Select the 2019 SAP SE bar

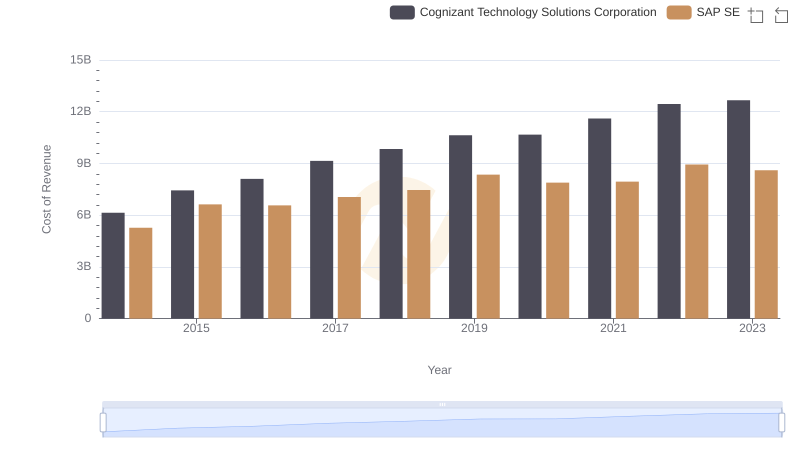pyautogui.click(x=488, y=247)
